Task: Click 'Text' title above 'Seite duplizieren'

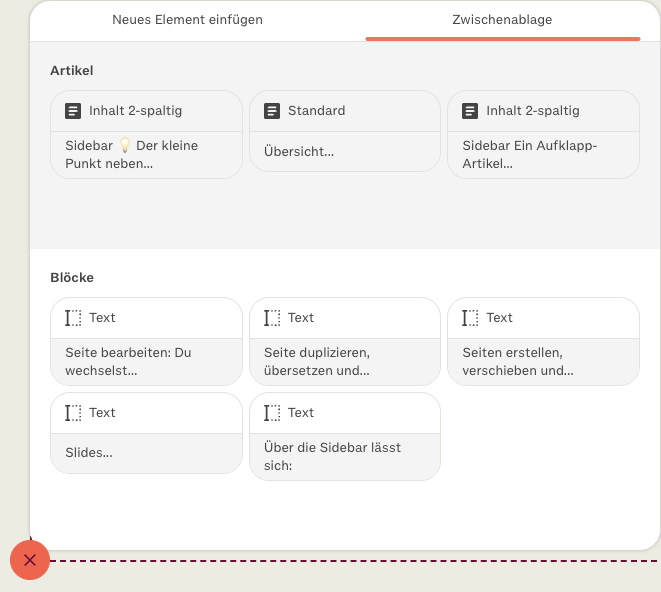Action: tap(301, 318)
